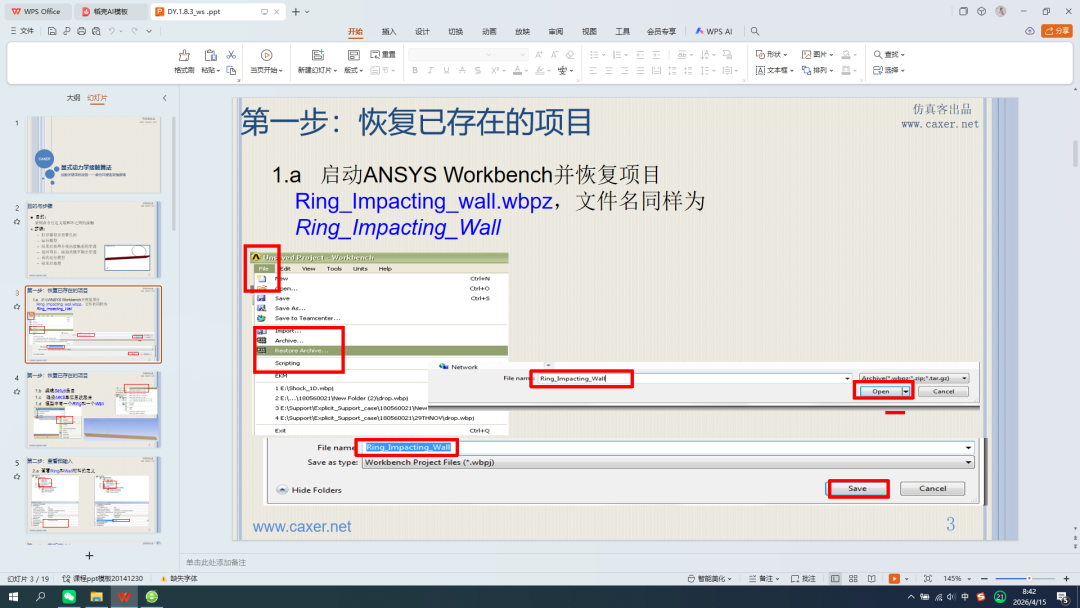
Task: Click Fit slide to window icon
Action: 928,578
